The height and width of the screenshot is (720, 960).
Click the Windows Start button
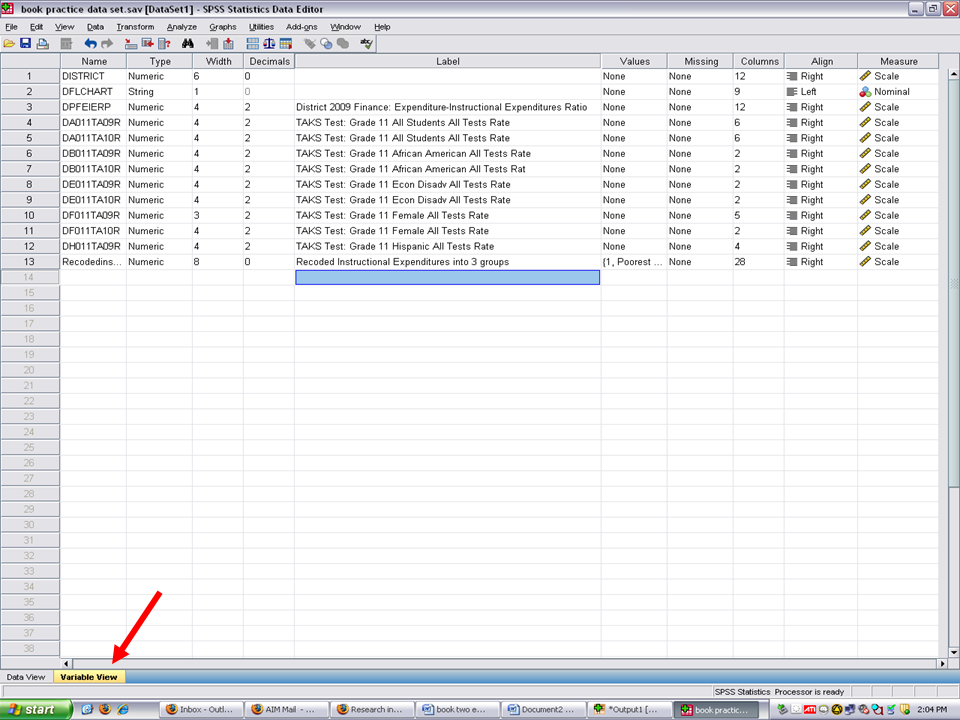pos(36,709)
